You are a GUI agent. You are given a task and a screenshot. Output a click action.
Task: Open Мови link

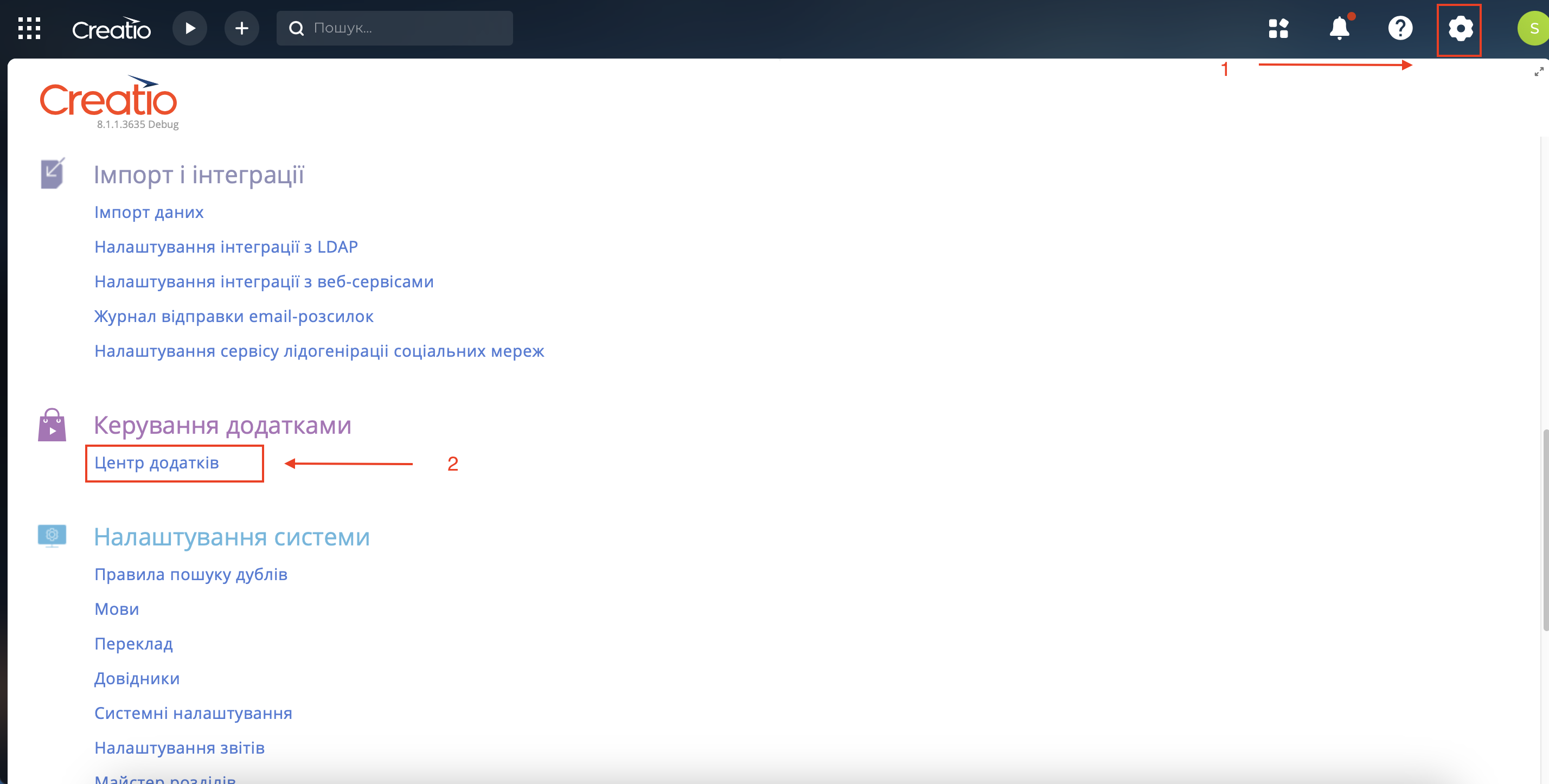coord(117,609)
